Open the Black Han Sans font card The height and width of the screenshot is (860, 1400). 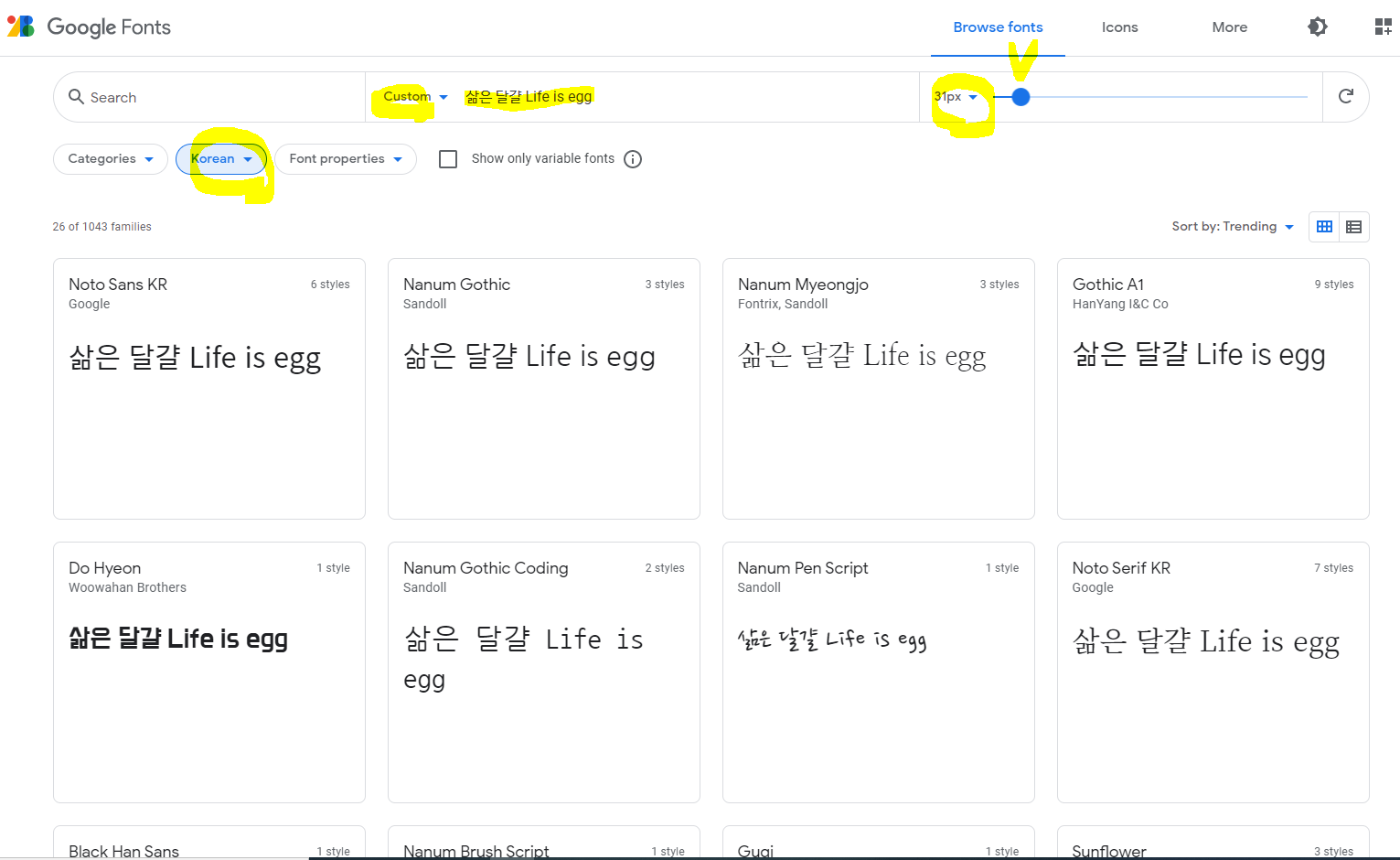209,843
